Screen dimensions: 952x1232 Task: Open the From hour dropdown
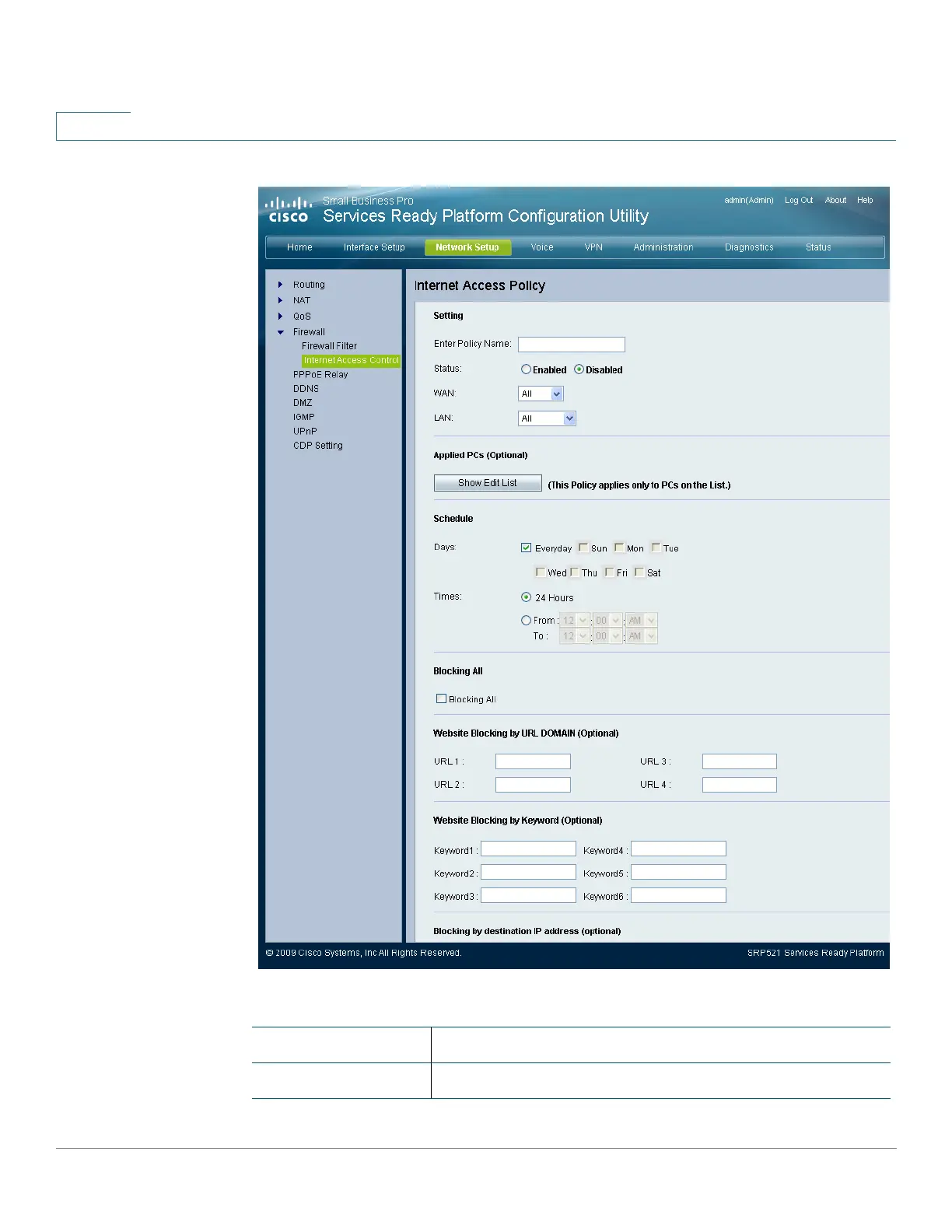pos(575,621)
